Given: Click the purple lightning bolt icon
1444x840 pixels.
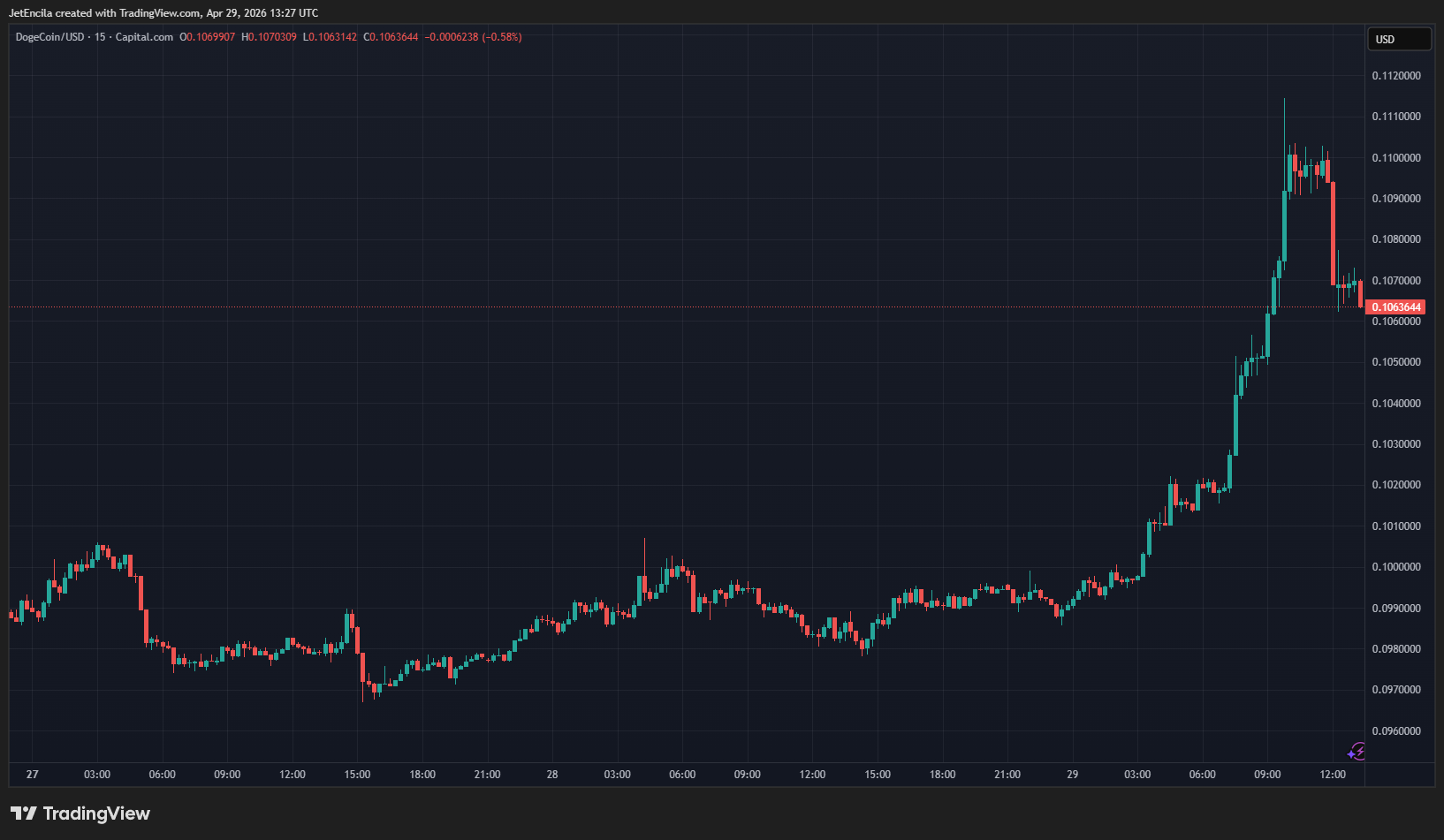Looking at the screenshot, I should tap(1357, 752).
